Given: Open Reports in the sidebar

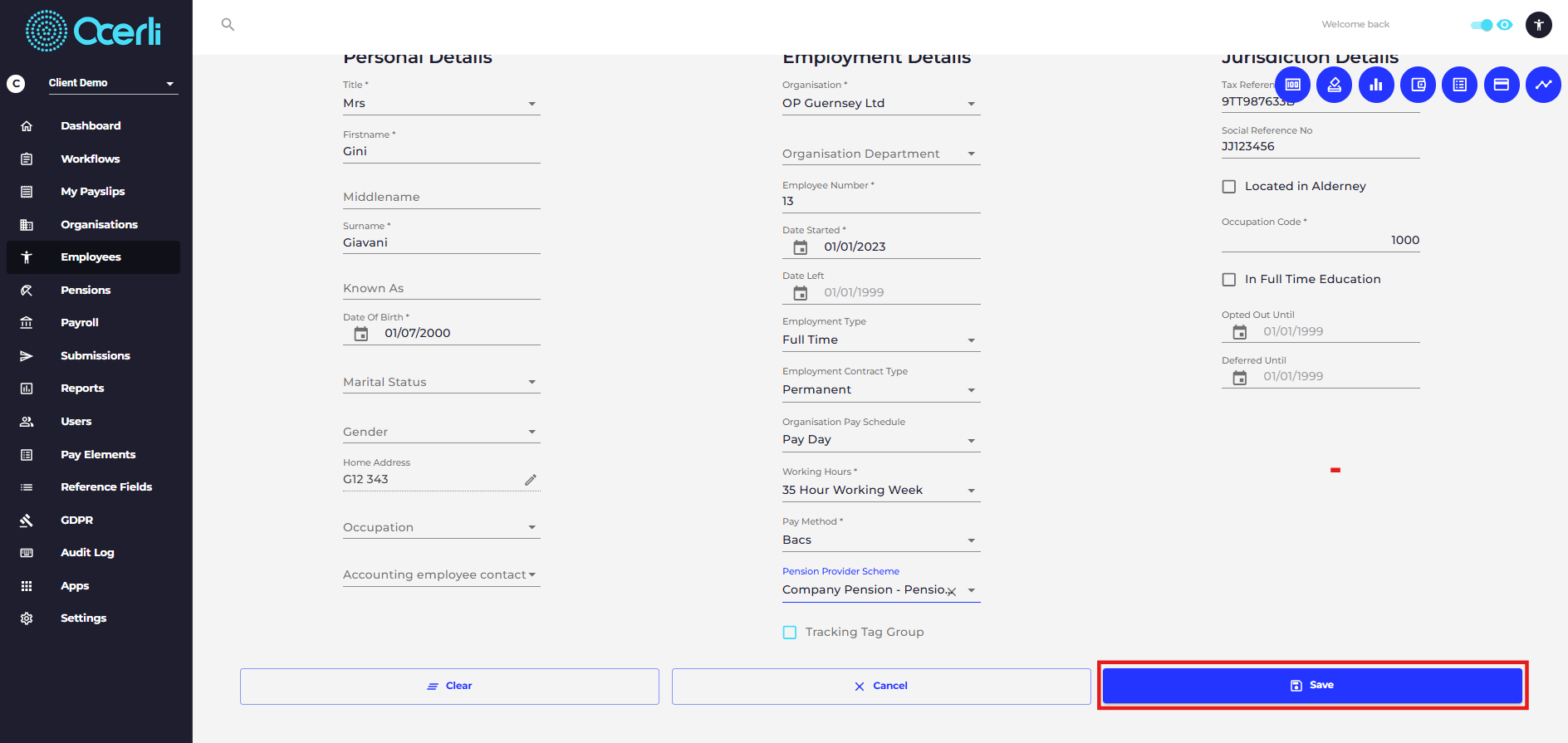Looking at the screenshot, I should pyautogui.click(x=93, y=389).
